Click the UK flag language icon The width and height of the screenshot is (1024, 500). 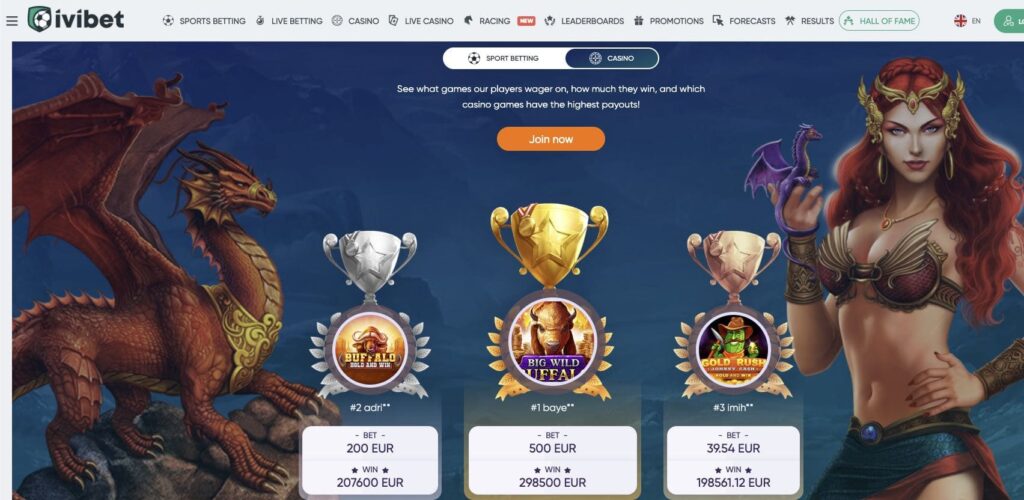click(960, 21)
